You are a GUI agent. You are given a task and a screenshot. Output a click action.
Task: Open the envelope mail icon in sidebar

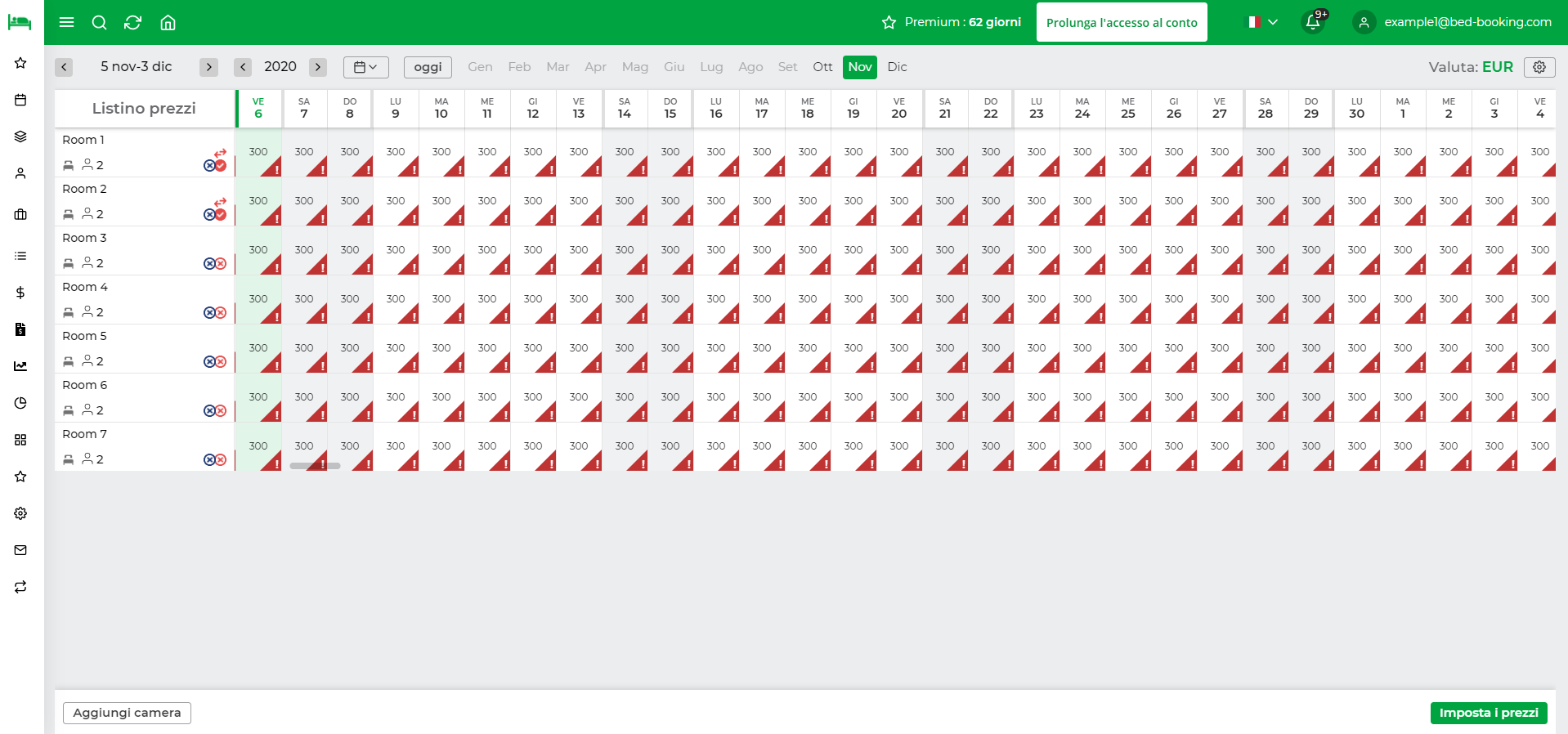click(21, 550)
